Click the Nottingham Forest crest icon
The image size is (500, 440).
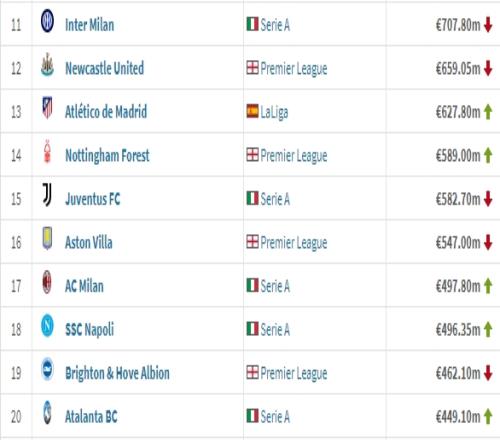(x=47, y=152)
